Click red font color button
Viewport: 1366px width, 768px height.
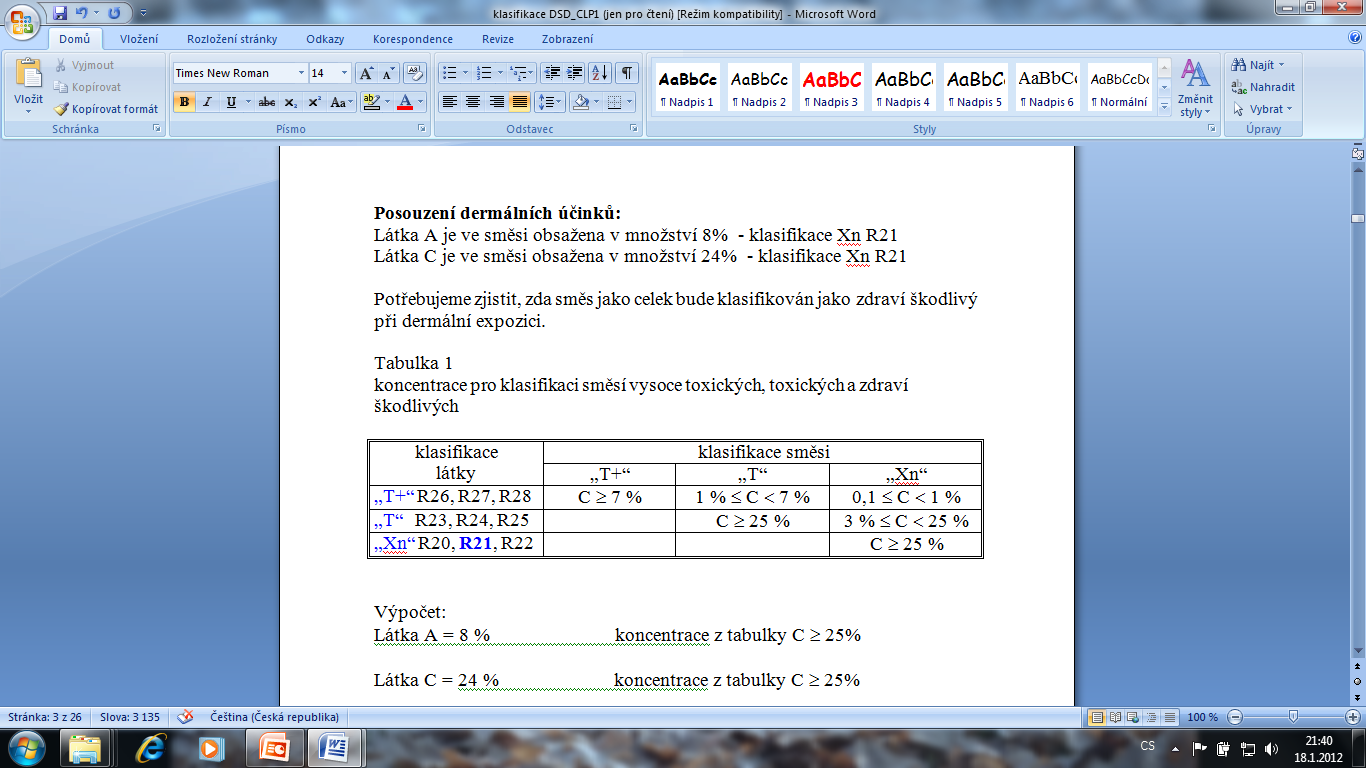click(404, 102)
